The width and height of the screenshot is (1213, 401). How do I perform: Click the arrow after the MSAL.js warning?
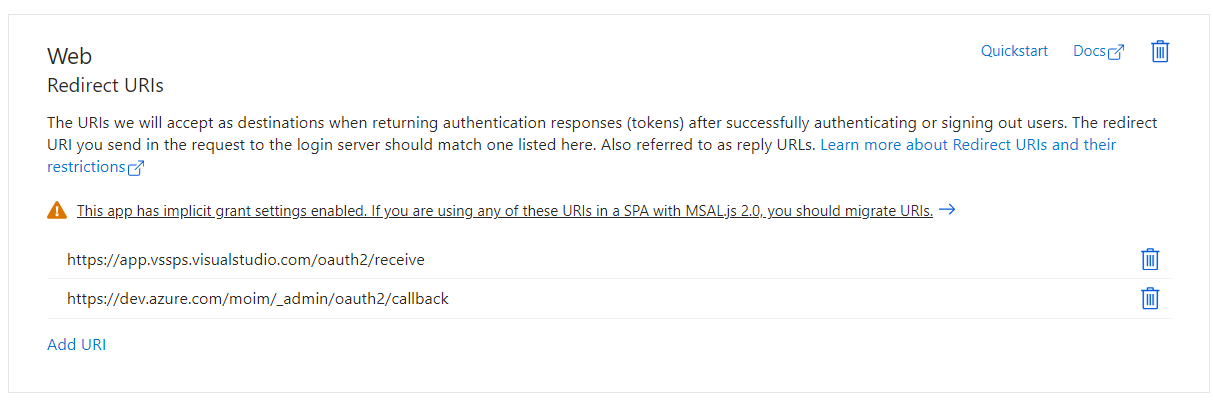[947, 210]
